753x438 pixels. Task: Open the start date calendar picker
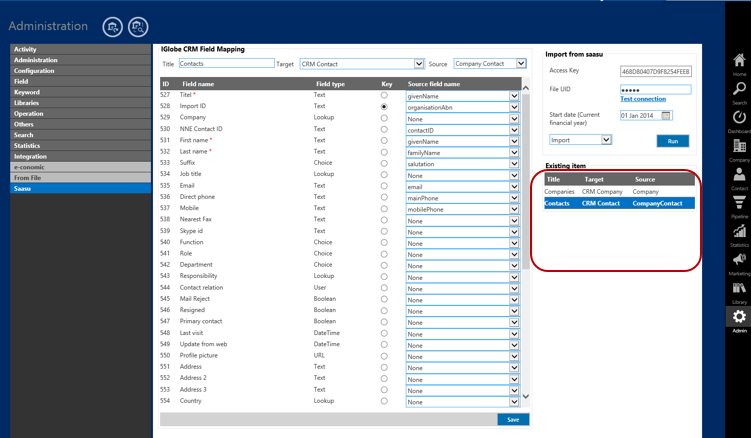666,115
